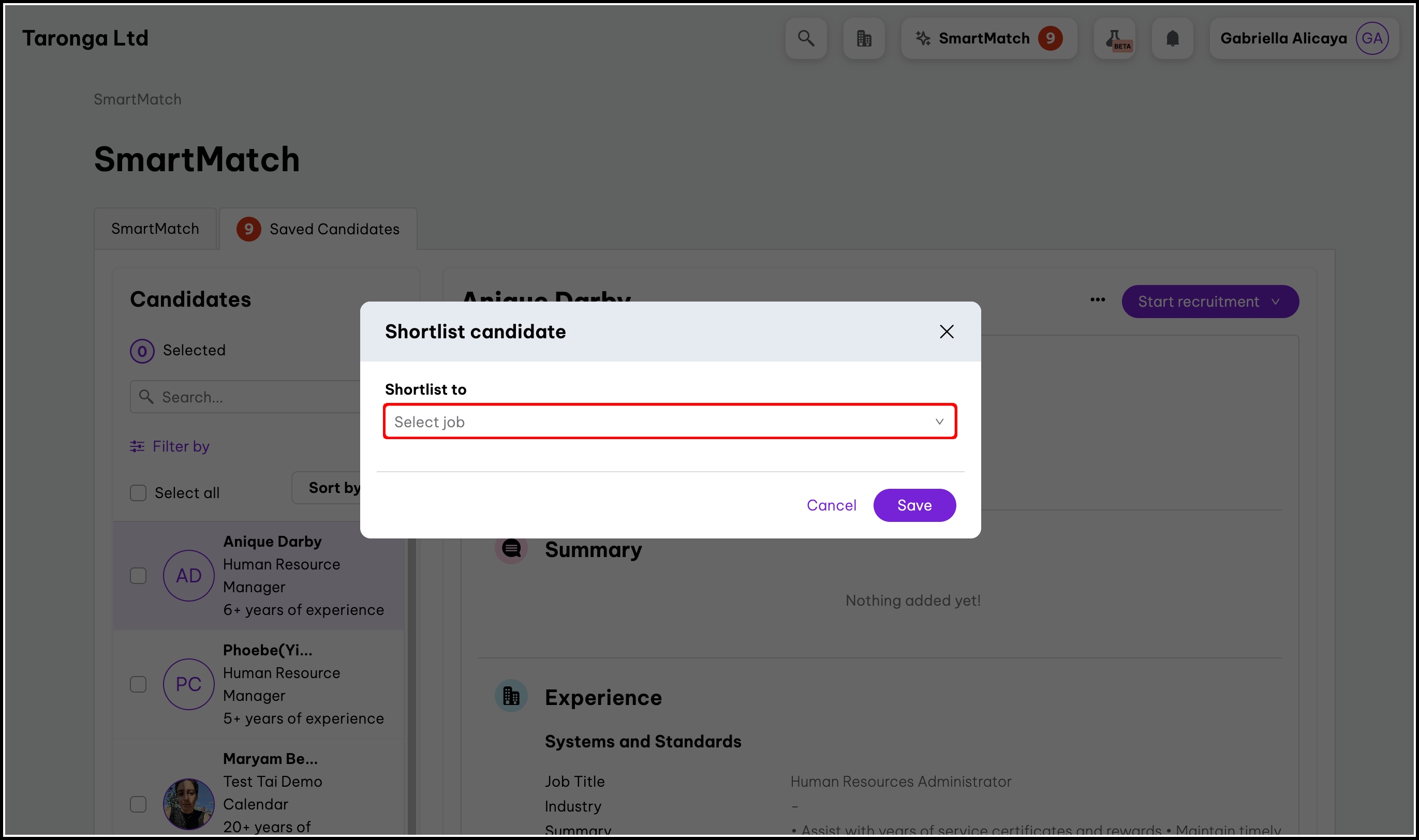Open the beta lab flask icon
Screen dimensions: 1419x840
[x=1114, y=38]
